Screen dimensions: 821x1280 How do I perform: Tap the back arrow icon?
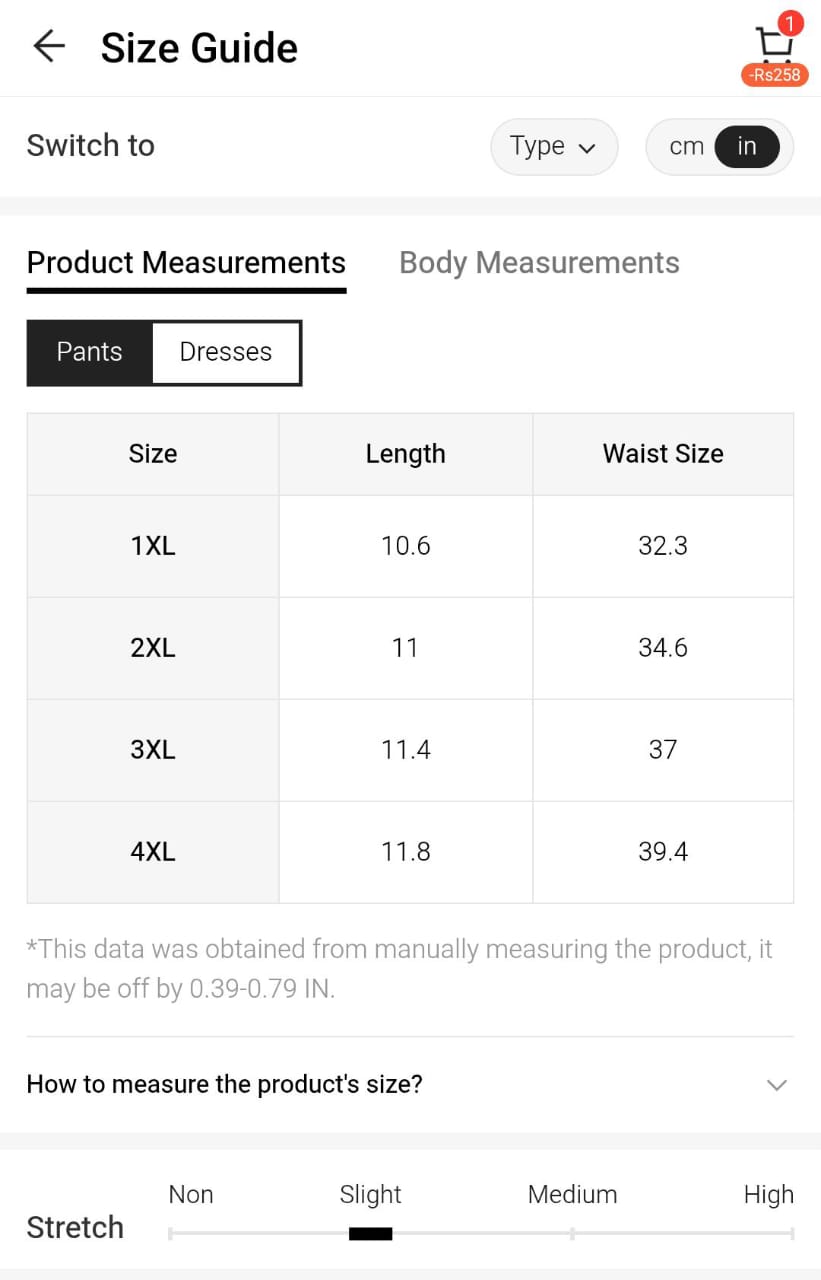tap(49, 47)
